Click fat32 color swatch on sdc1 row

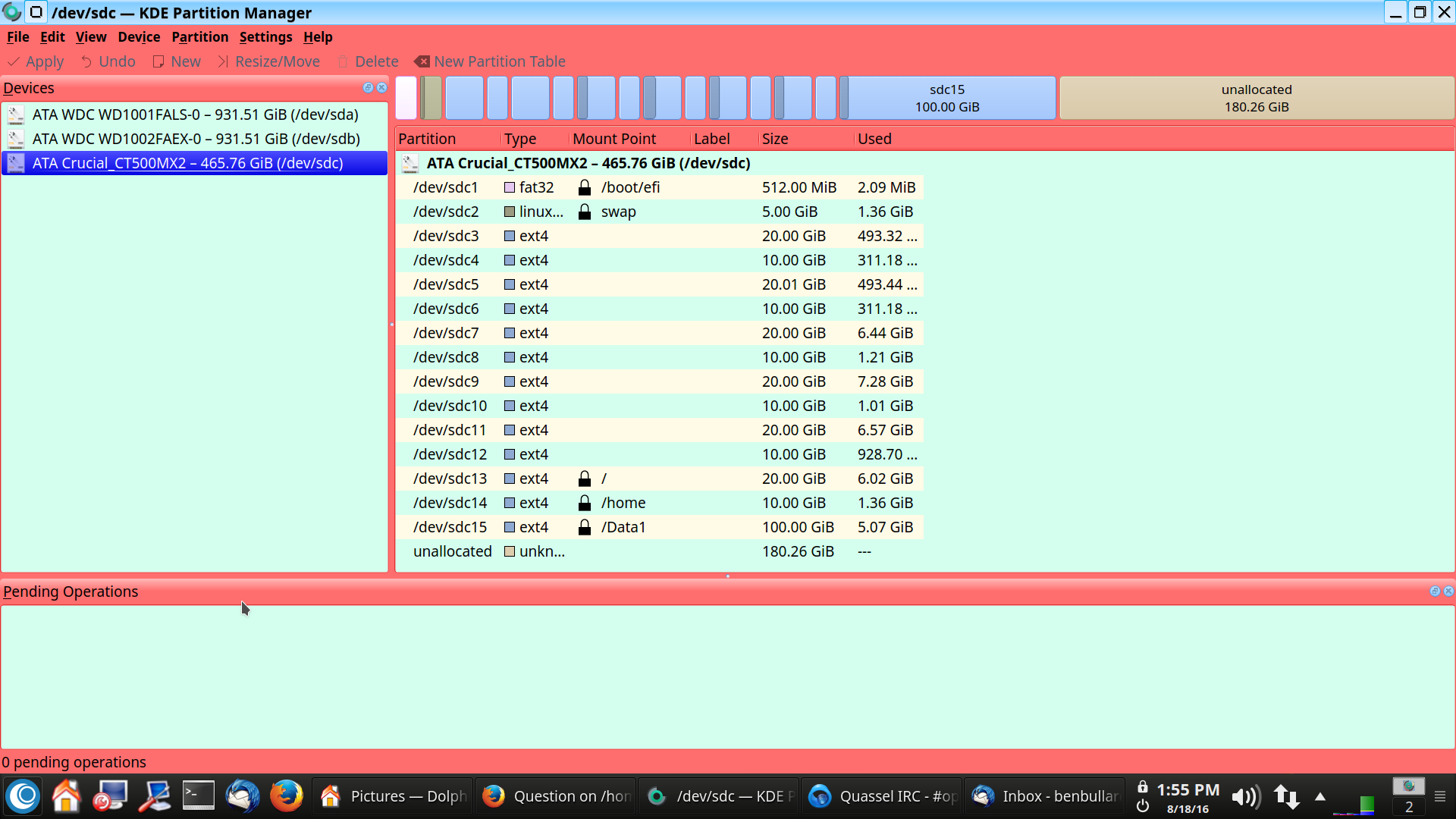click(510, 187)
